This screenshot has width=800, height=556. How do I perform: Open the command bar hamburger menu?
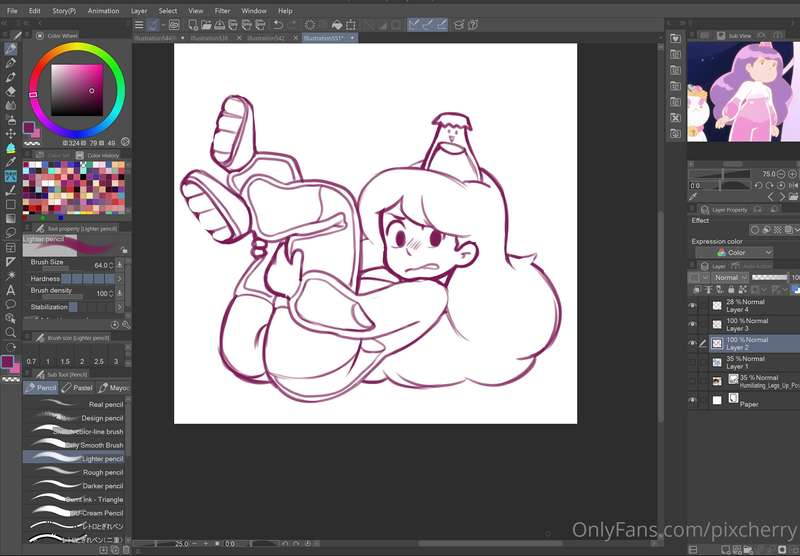139,24
